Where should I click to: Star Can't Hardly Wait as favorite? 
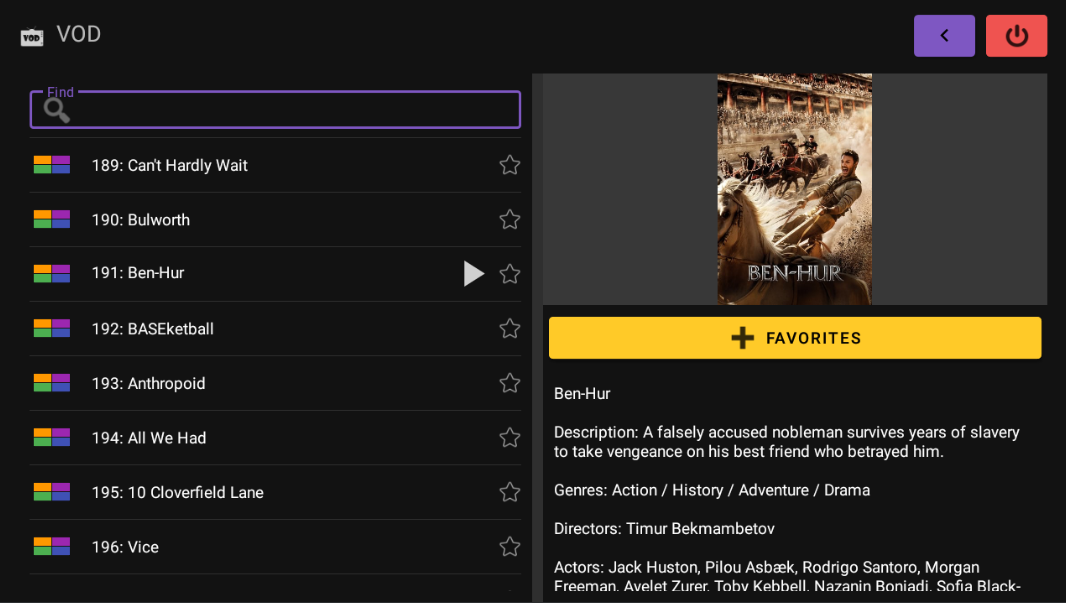pyautogui.click(x=510, y=165)
